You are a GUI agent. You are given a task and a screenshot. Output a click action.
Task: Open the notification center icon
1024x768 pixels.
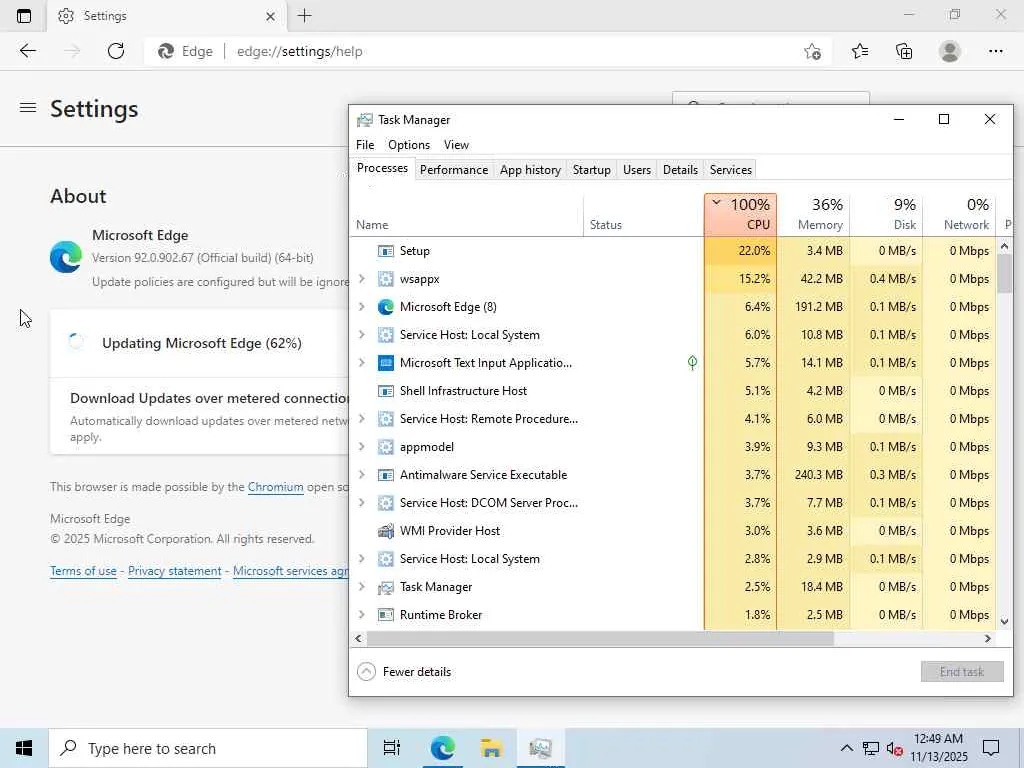(991, 748)
